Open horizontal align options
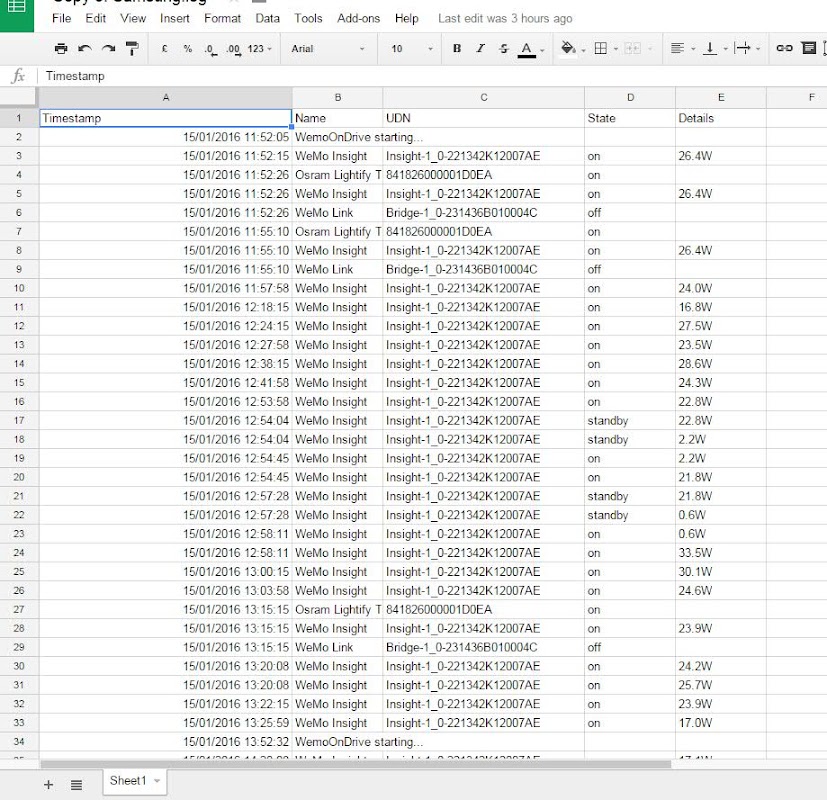The height and width of the screenshot is (800, 827). point(677,49)
